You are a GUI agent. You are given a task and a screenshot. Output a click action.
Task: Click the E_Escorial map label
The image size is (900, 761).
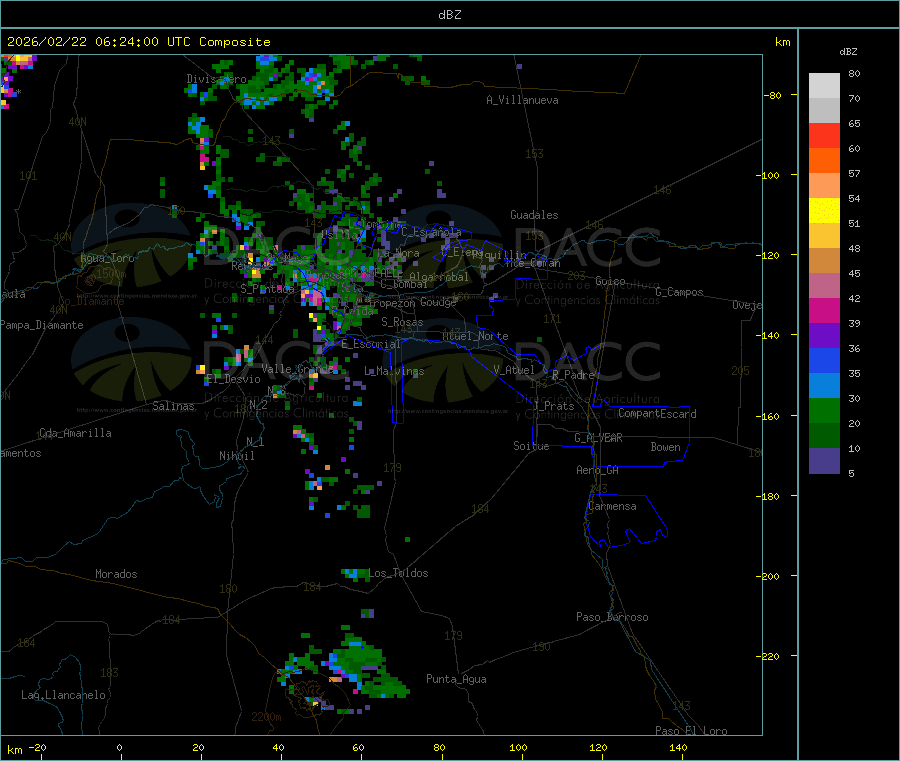tap(371, 344)
